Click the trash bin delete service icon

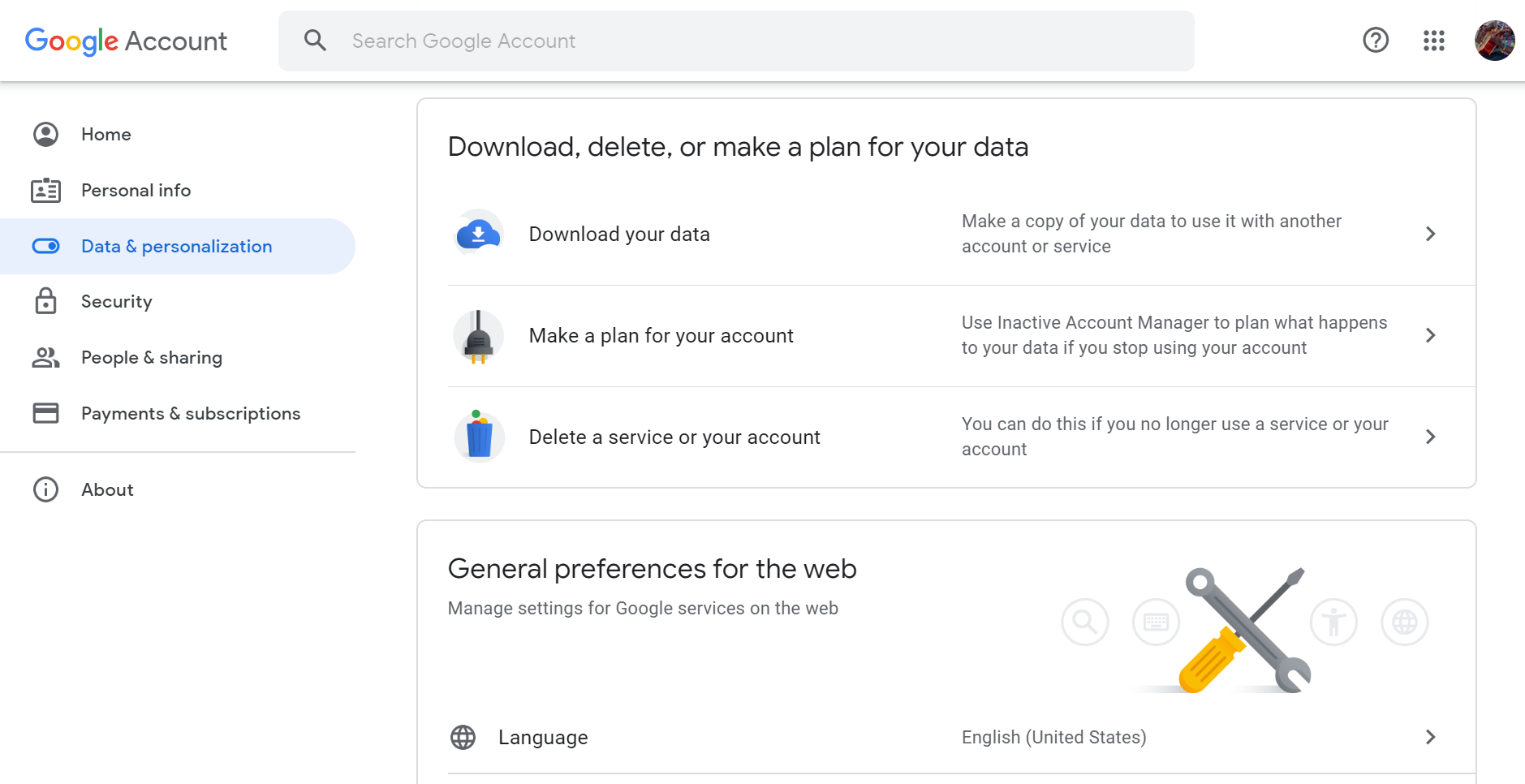tap(479, 435)
